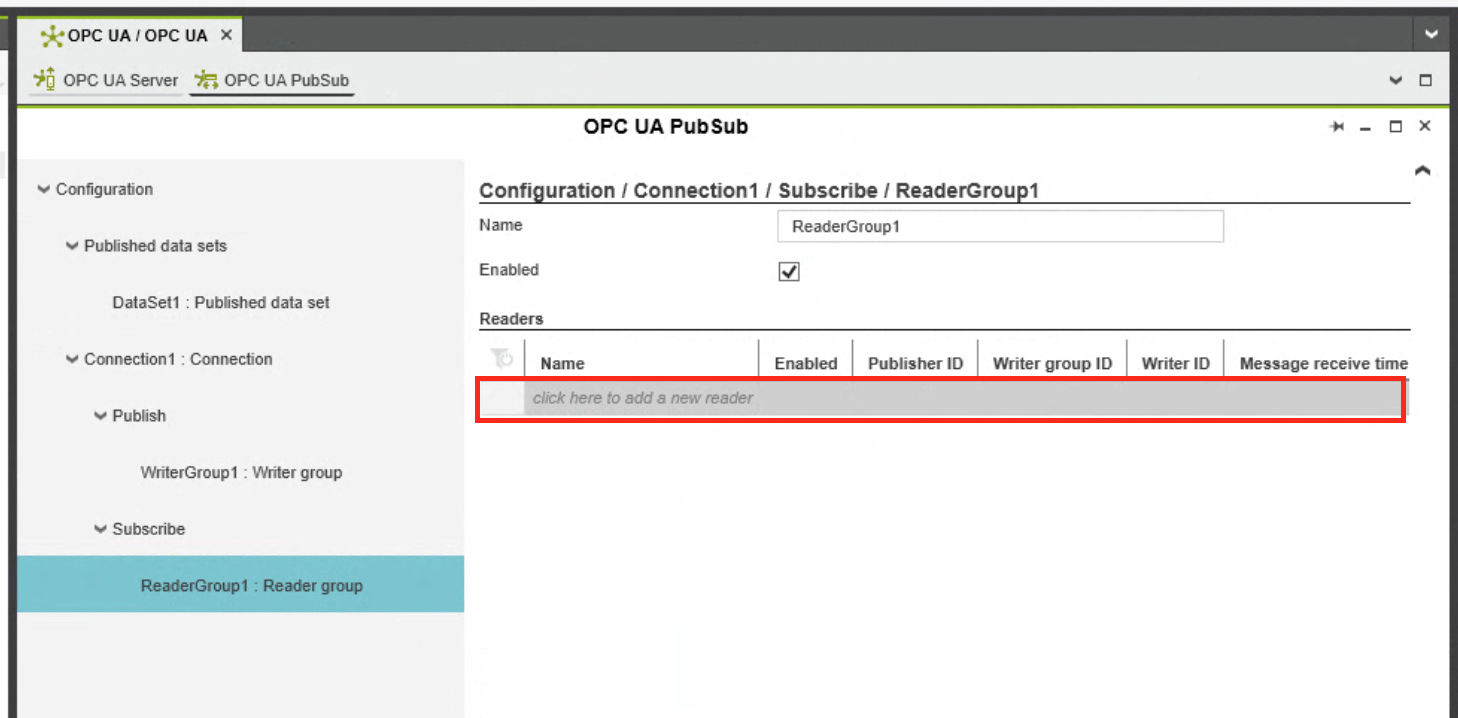Click the Readers table filter icon
This screenshot has width=1458, height=718.
(501, 357)
